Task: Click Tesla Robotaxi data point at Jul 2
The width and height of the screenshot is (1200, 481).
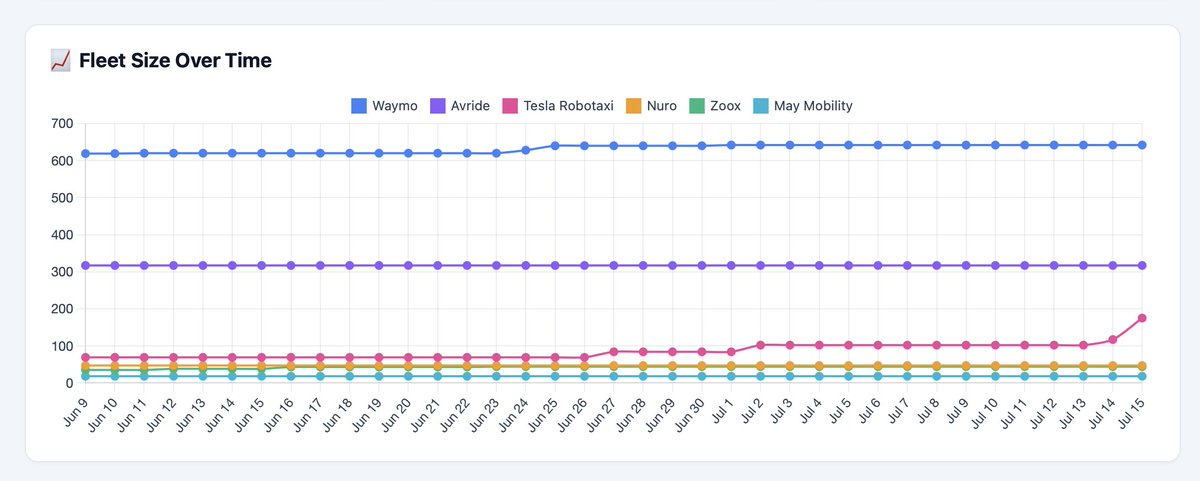Action: click(x=760, y=345)
